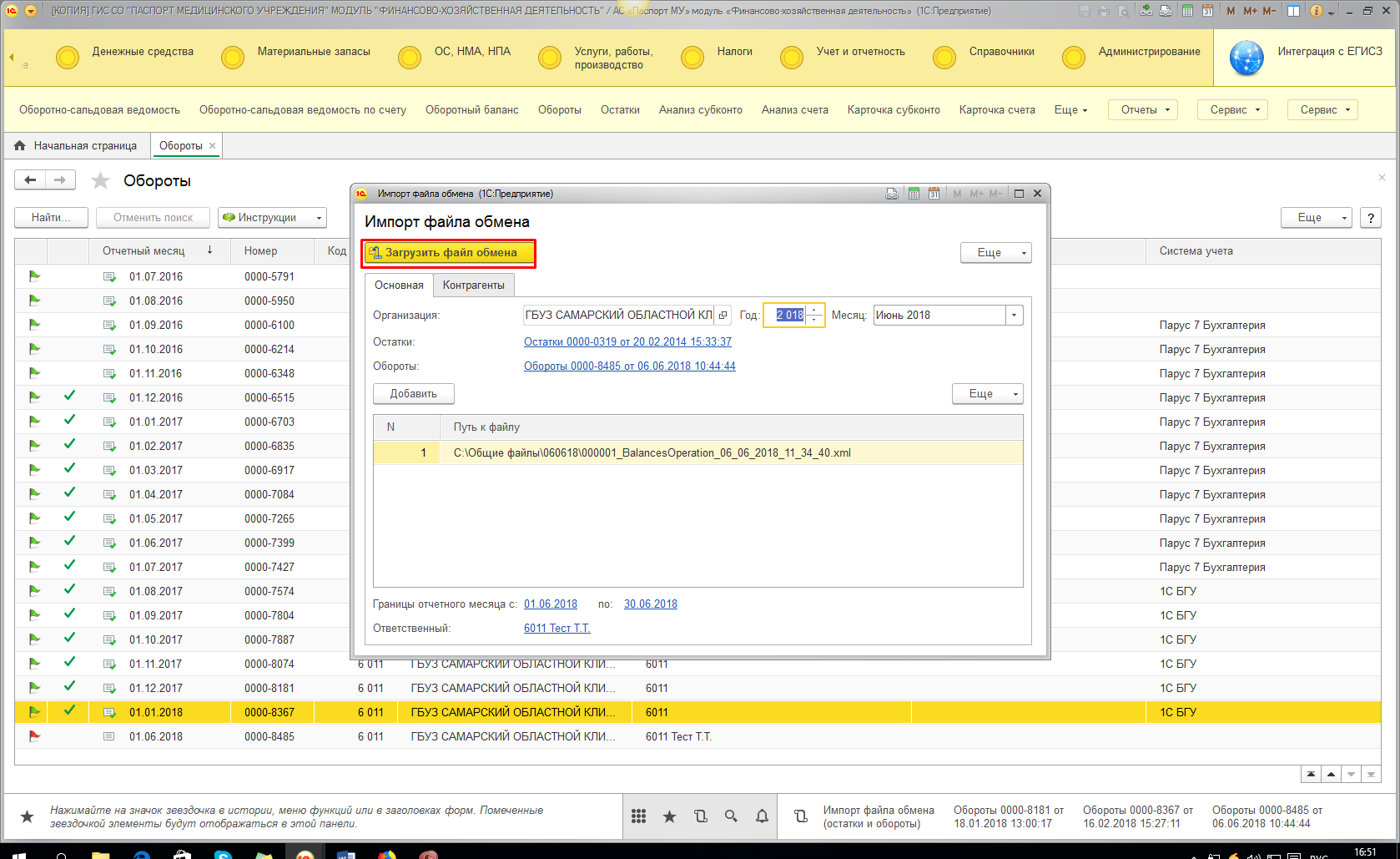The width and height of the screenshot is (1400, 859).
Task: Expand the first Сервис dropdown
Action: click(x=1233, y=109)
